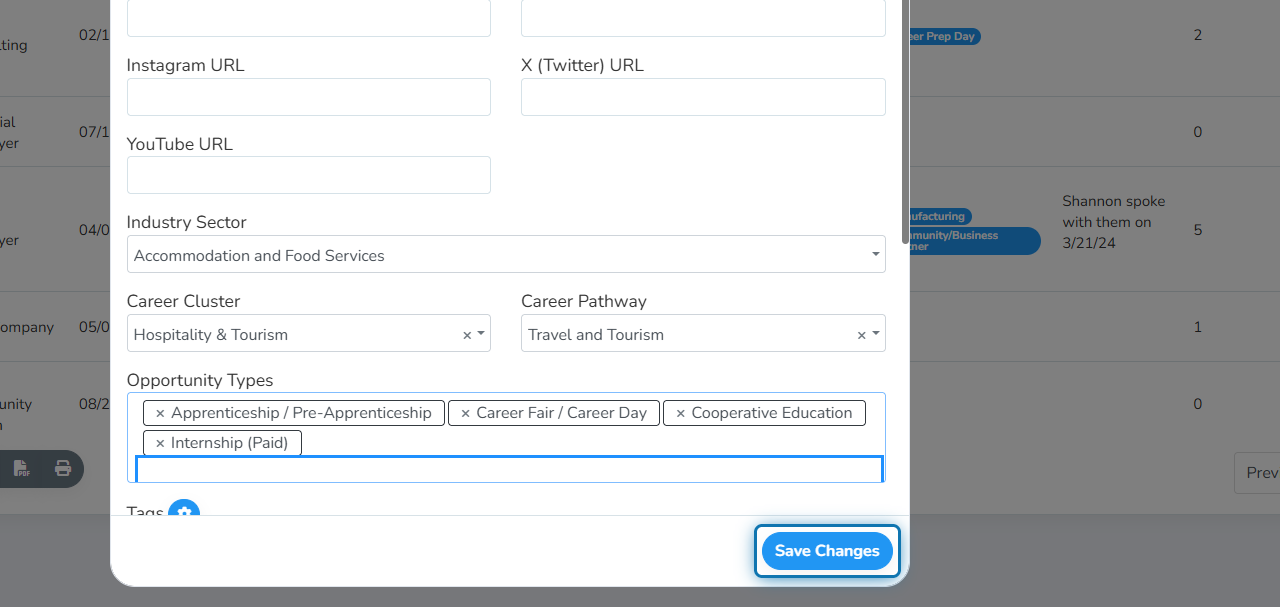This screenshot has height=607, width=1280.
Task: Focus the X (Twitter) URL field
Action: click(703, 97)
